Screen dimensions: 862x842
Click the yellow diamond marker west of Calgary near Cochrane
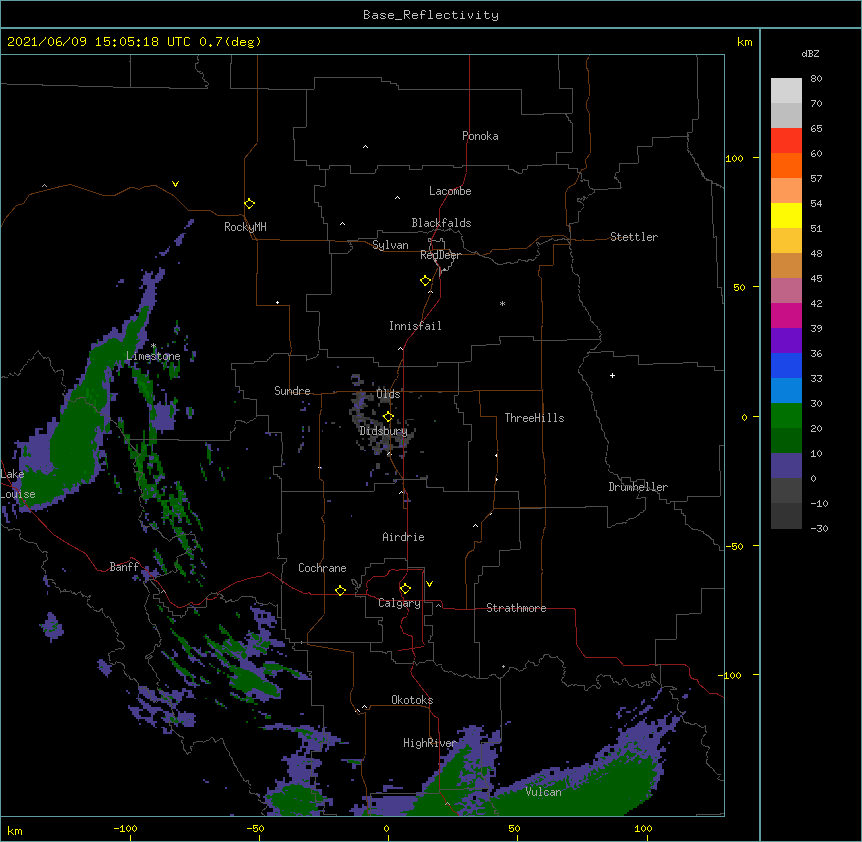click(x=340, y=590)
